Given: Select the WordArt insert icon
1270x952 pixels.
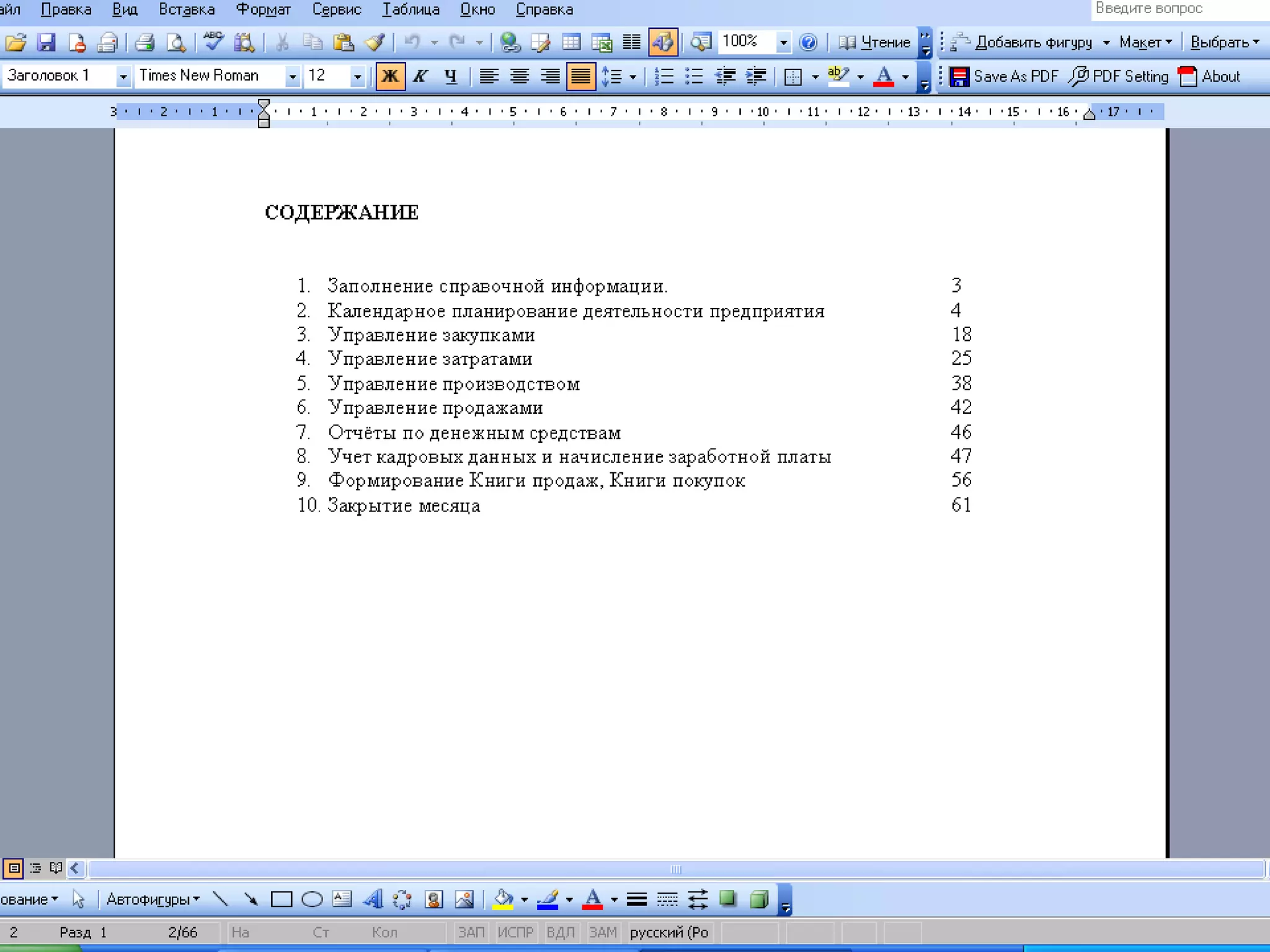Looking at the screenshot, I should click(373, 899).
